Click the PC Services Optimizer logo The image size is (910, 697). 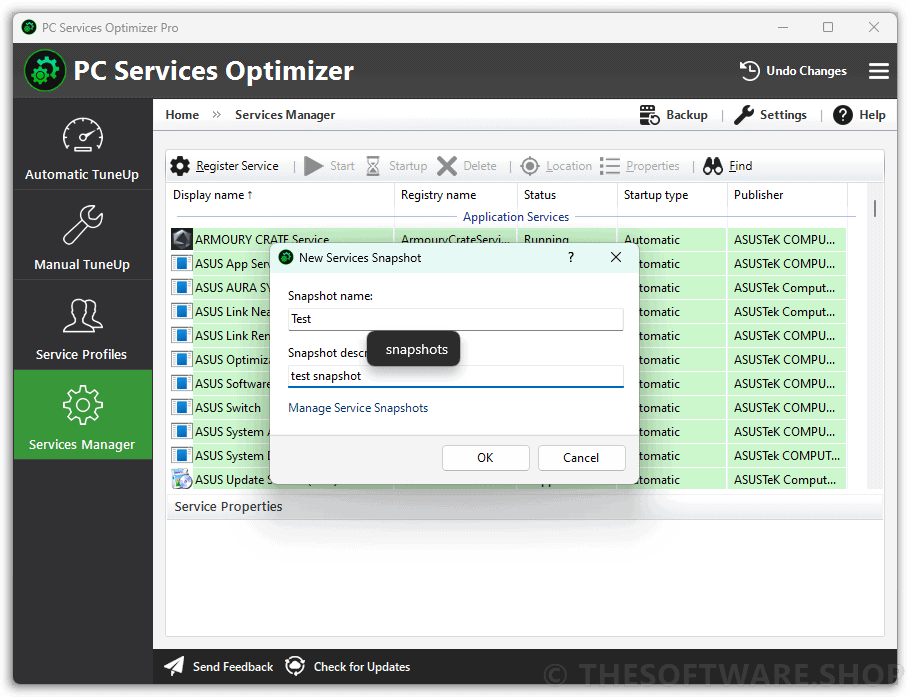tap(45, 71)
